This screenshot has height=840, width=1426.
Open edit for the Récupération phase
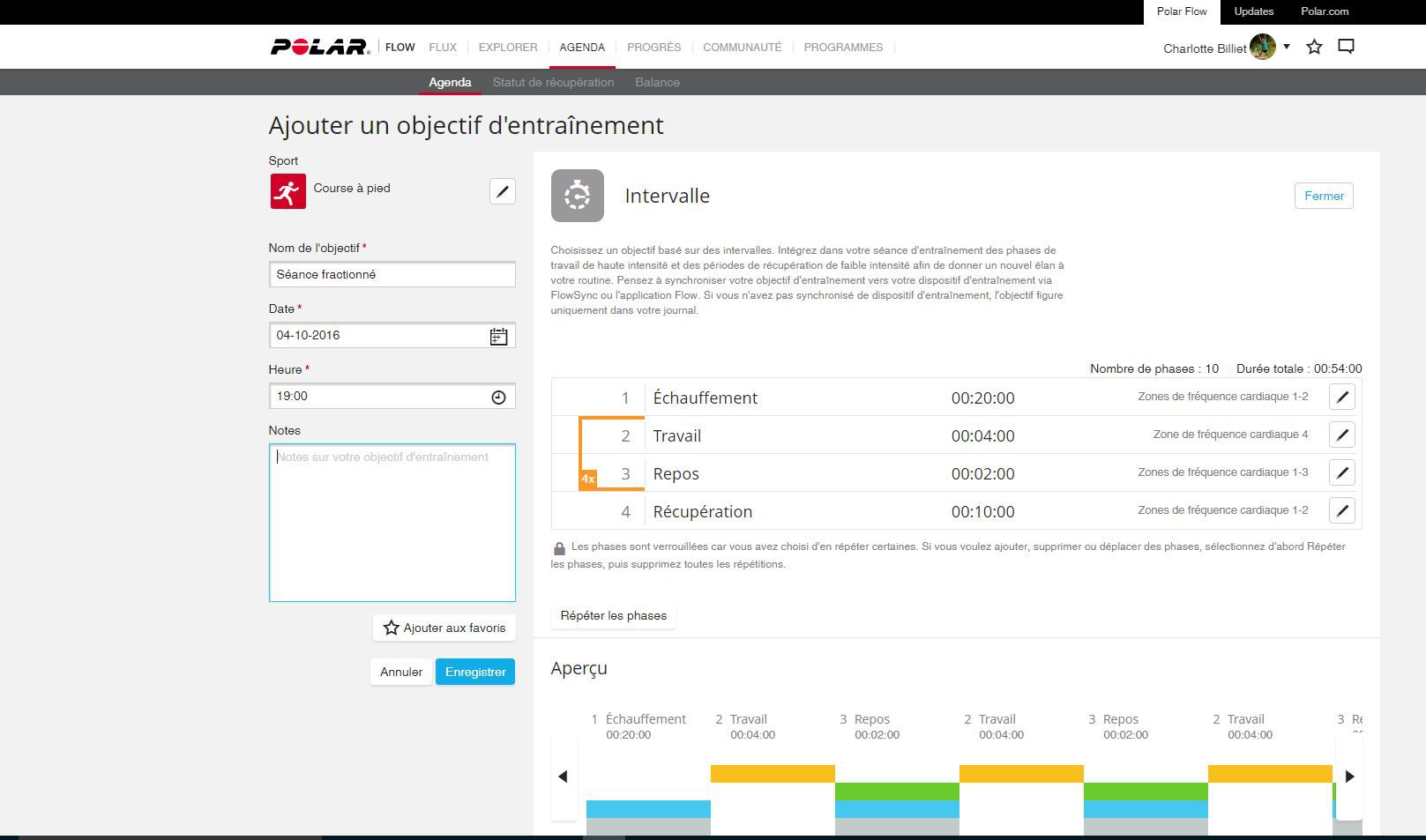click(x=1341, y=511)
